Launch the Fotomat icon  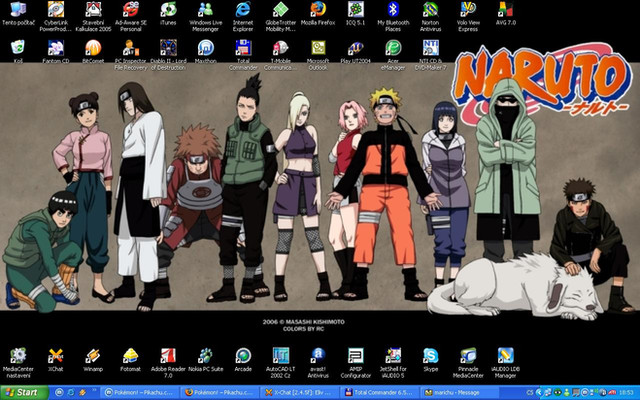[x=131, y=360]
